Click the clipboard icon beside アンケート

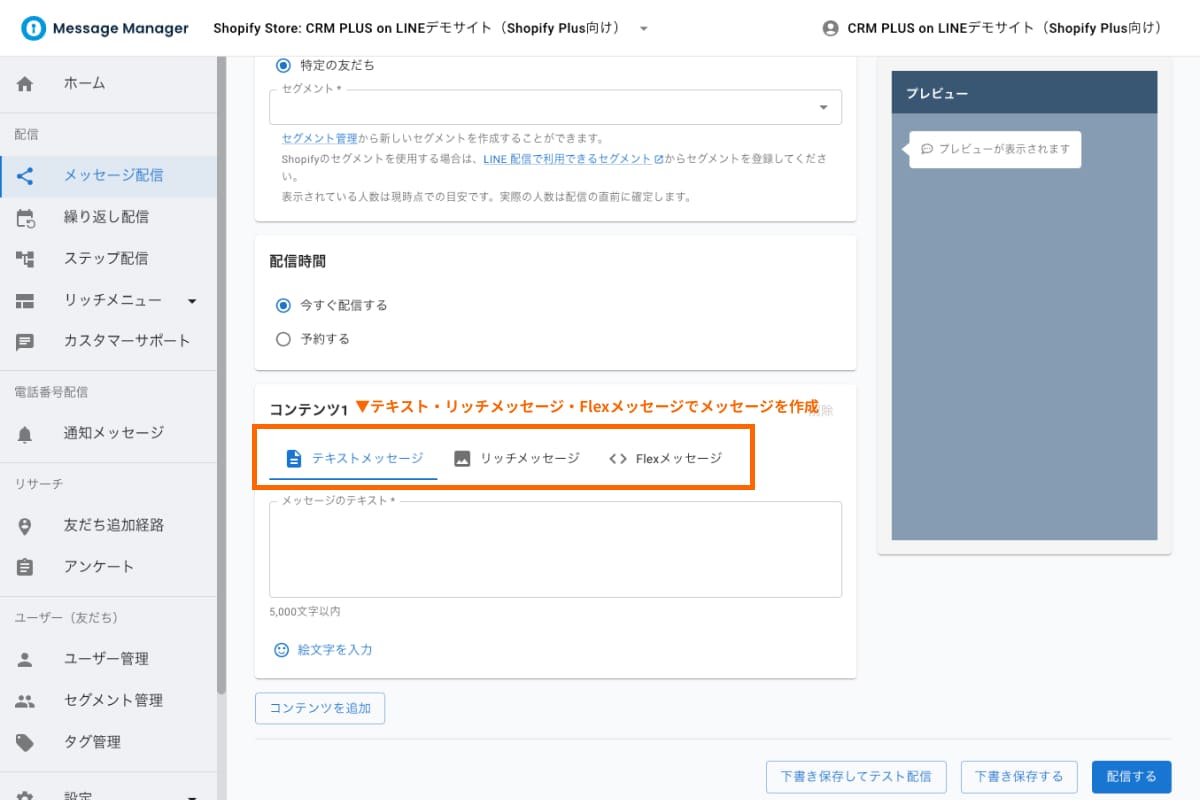pyautogui.click(x=25, y=567)
